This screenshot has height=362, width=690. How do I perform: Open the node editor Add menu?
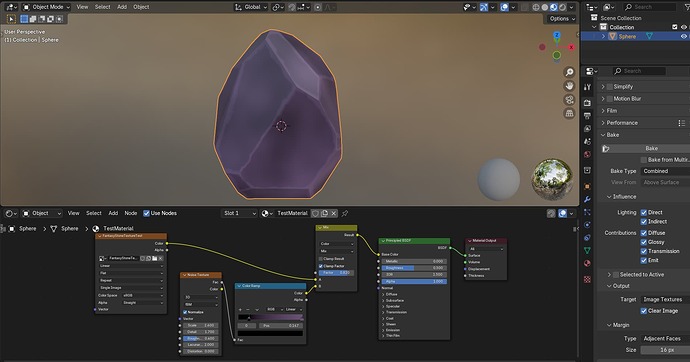113,213
